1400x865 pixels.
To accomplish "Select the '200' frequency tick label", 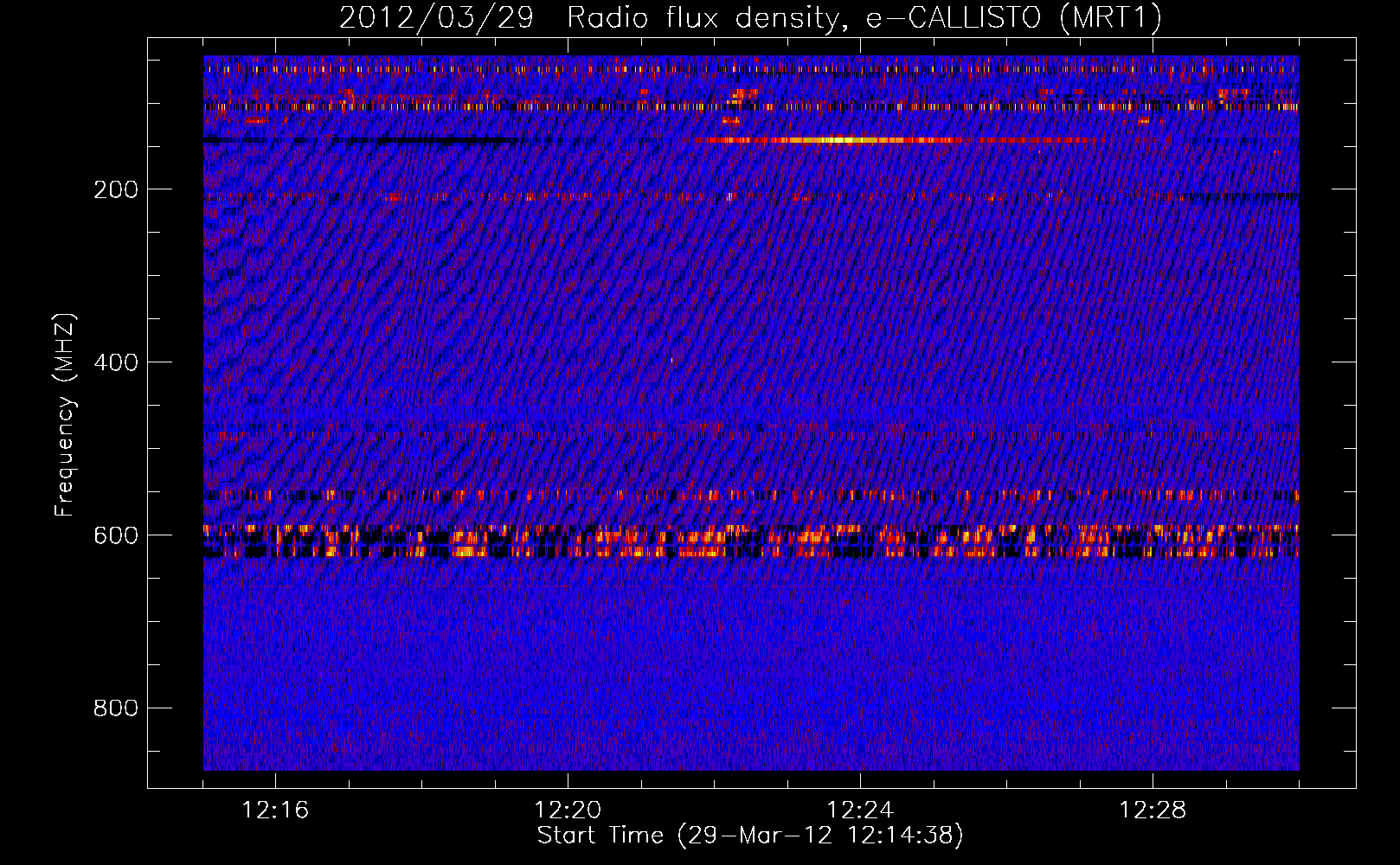I will pyautogui.click(x=116, y=189).
